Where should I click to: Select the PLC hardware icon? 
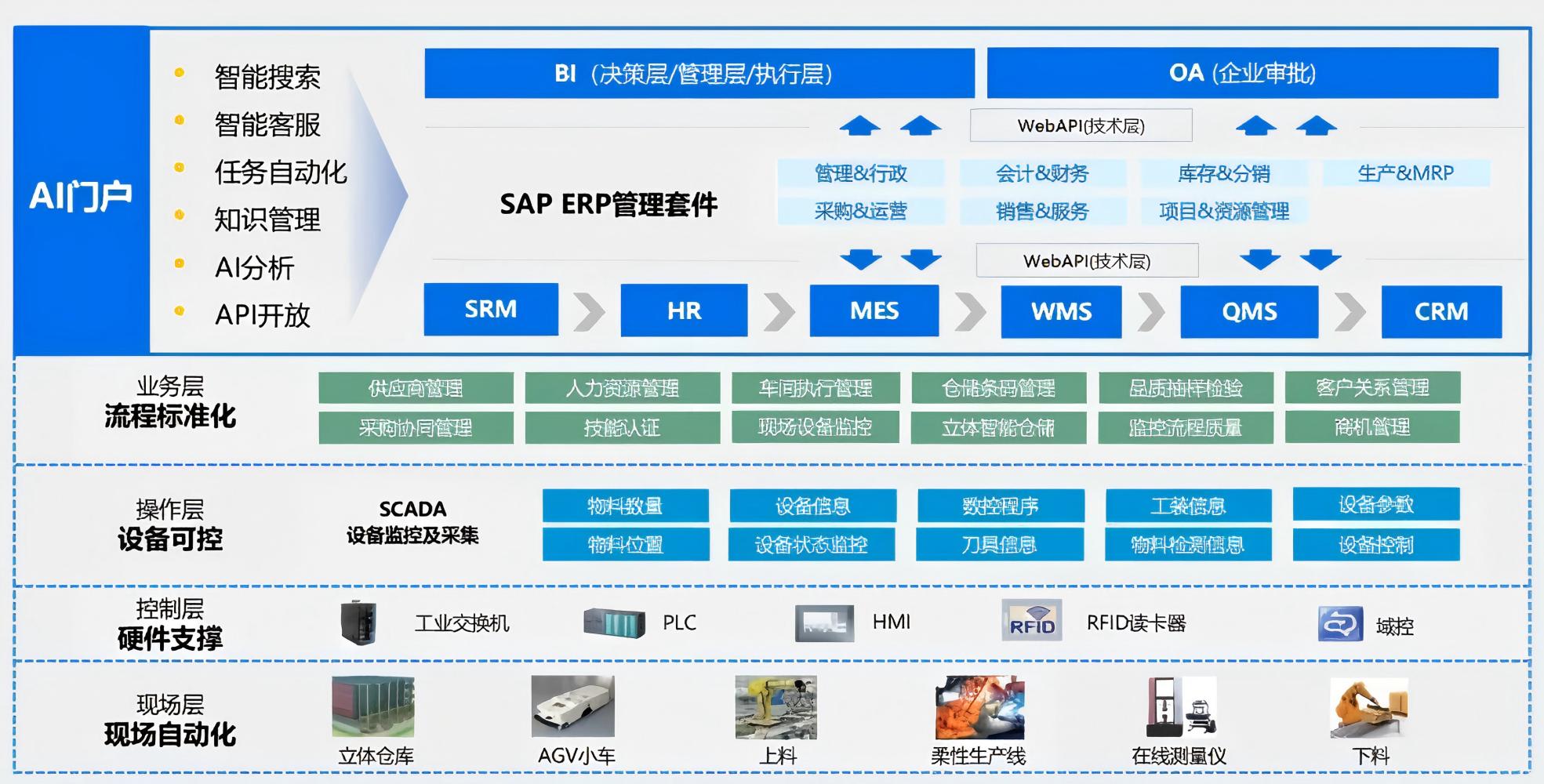point(614,623)
